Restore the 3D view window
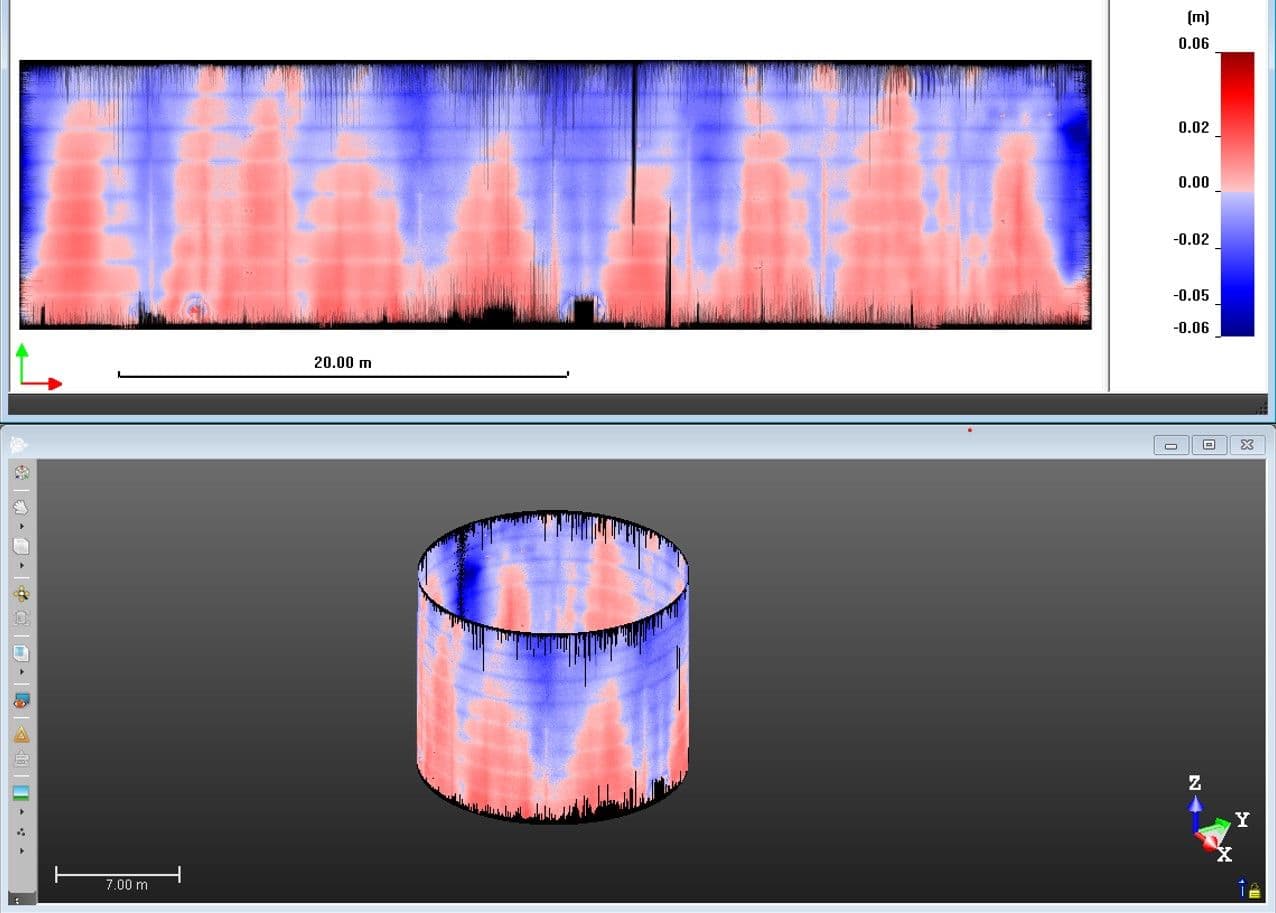The height and width of the screenshot is (913, 1276). click(1209, 444)
